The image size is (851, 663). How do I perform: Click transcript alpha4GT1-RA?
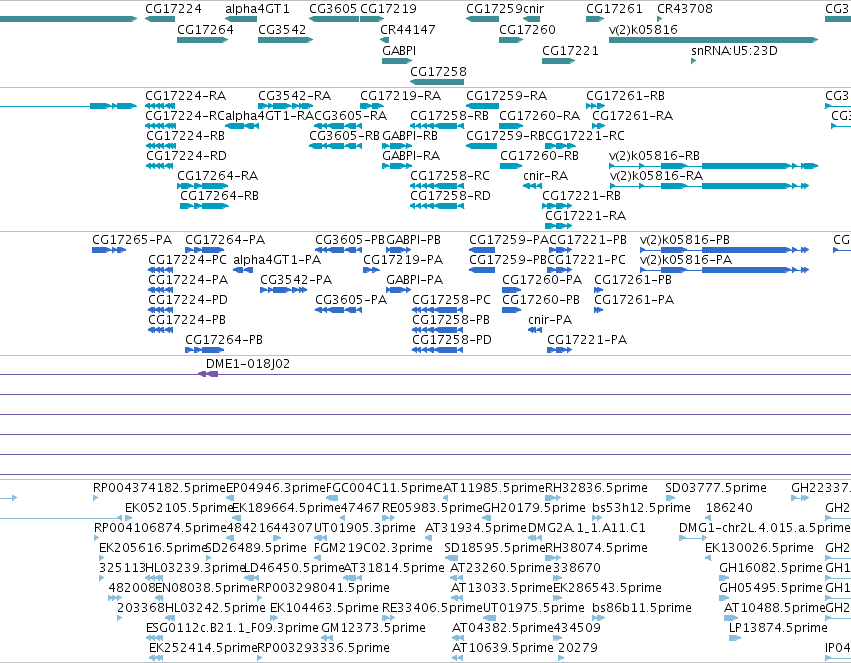pos(242,126)
